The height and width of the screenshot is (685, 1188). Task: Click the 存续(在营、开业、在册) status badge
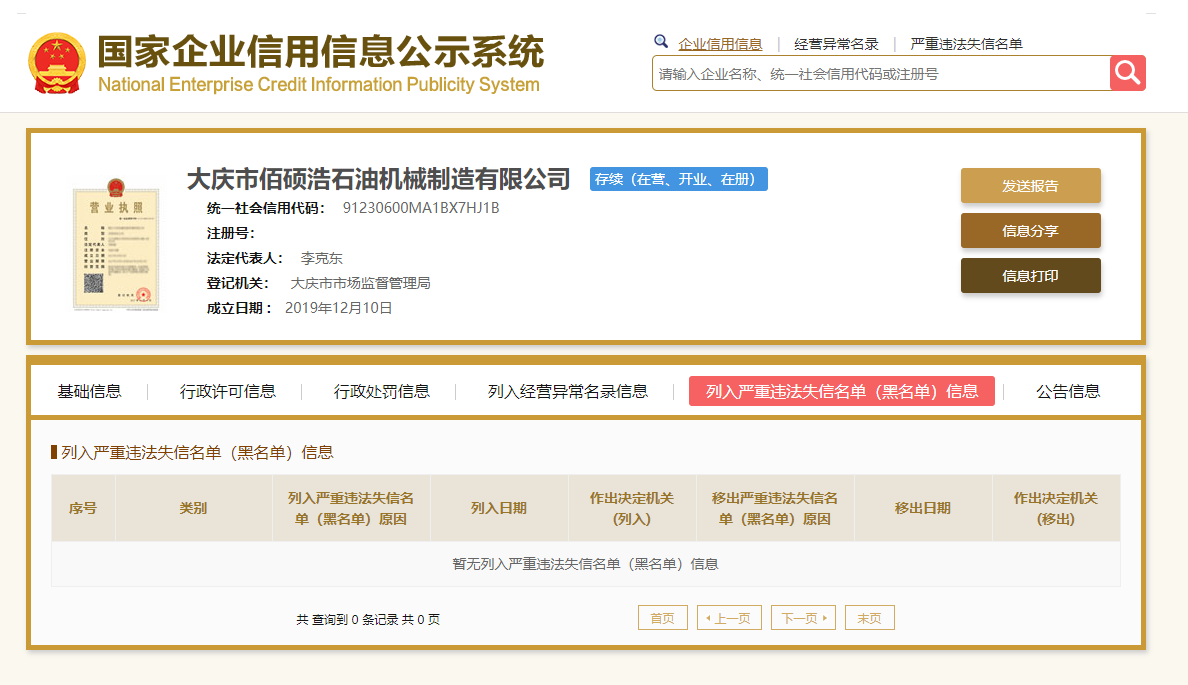tap(679, 179)
